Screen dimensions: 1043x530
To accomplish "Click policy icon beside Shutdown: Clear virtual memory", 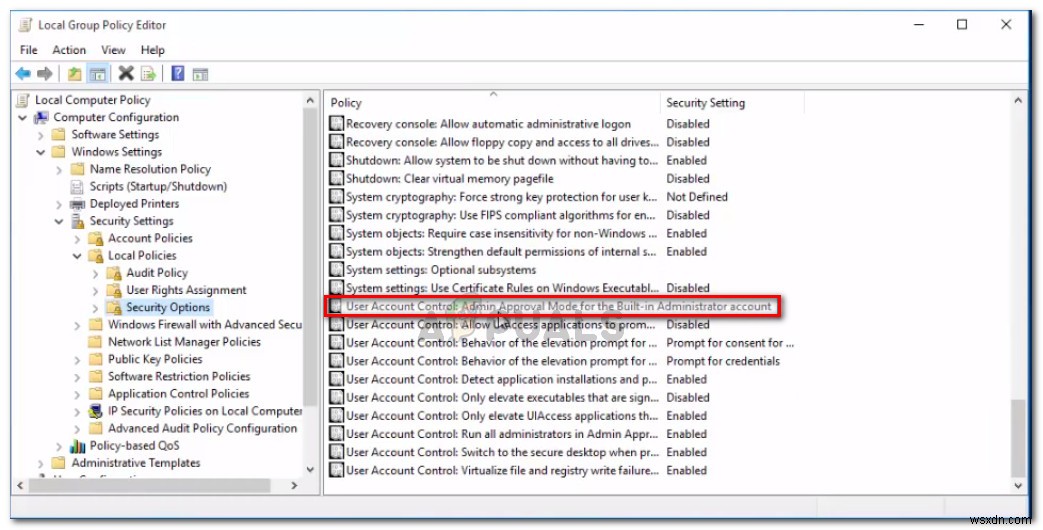I will (337, 179).
